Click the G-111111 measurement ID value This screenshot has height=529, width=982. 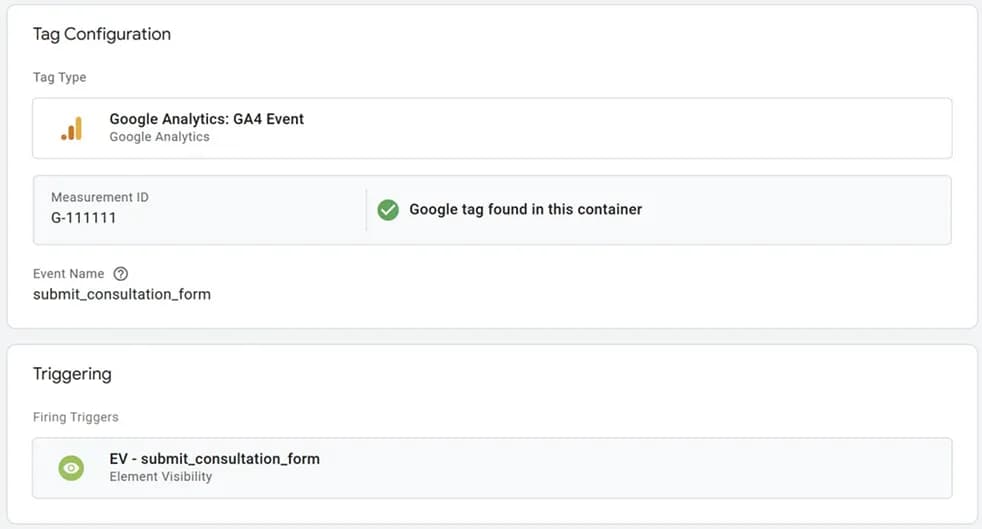click(x=83, y=218)
